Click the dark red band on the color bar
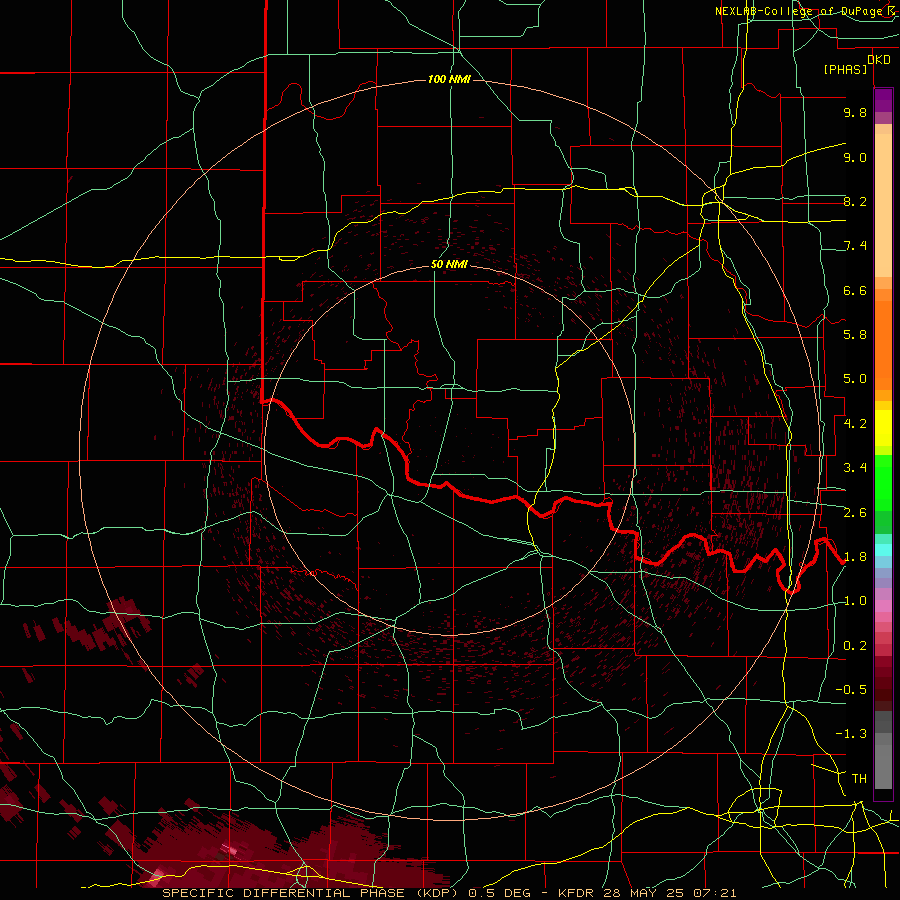Viewport: 900px width, 900px height. [883, 678]
